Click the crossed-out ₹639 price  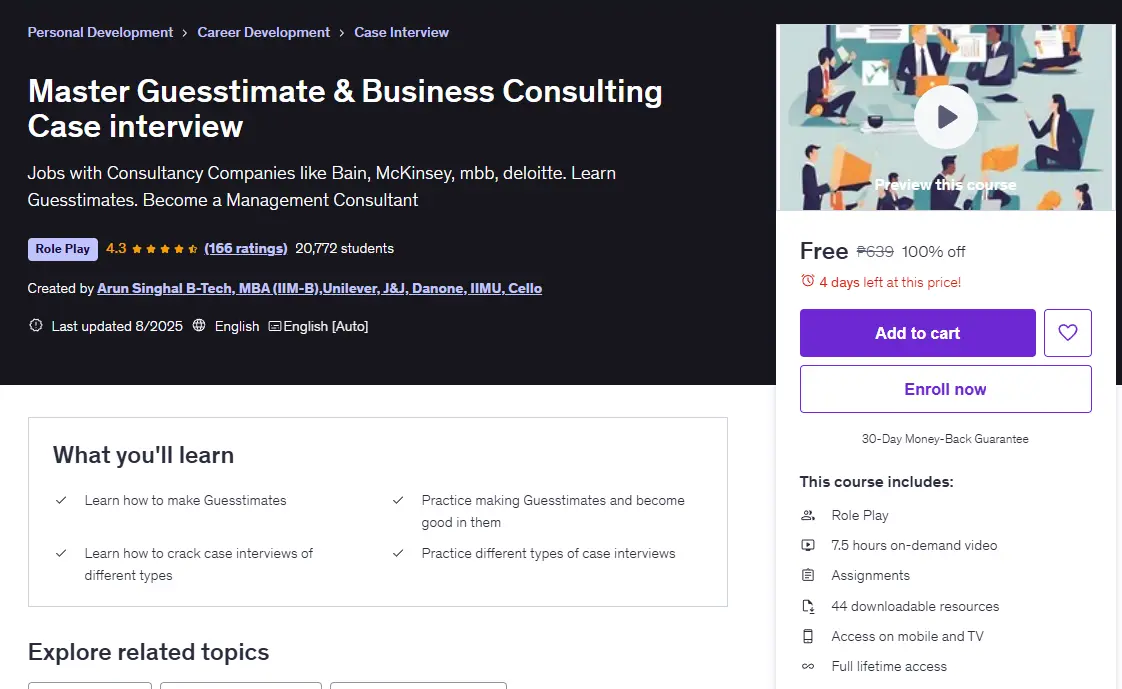pos(875,252)
